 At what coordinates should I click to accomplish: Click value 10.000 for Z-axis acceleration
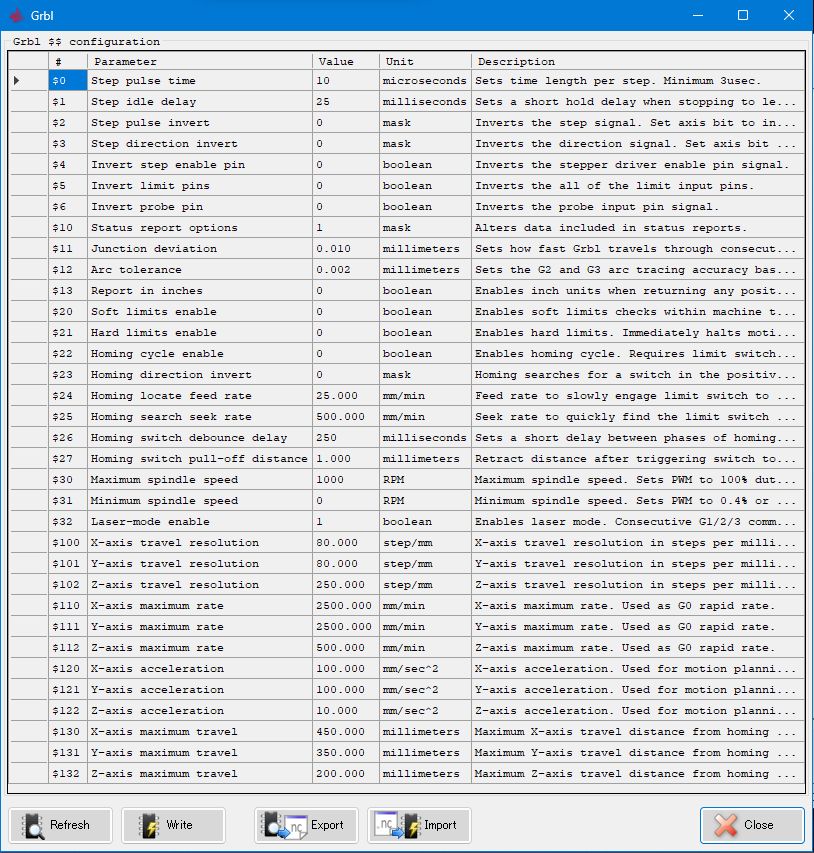346,710
